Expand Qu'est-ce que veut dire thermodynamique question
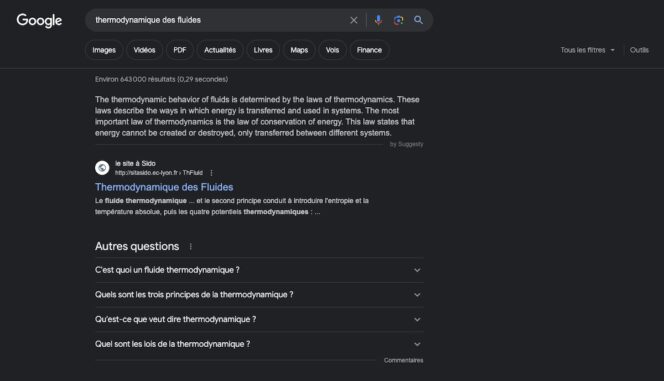The width and height of the screenshot is (664, 381). pos(259,319)
